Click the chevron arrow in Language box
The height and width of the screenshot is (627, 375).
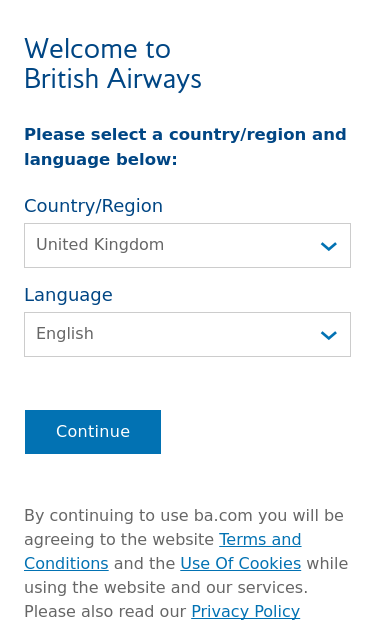(x=329, y=335)
